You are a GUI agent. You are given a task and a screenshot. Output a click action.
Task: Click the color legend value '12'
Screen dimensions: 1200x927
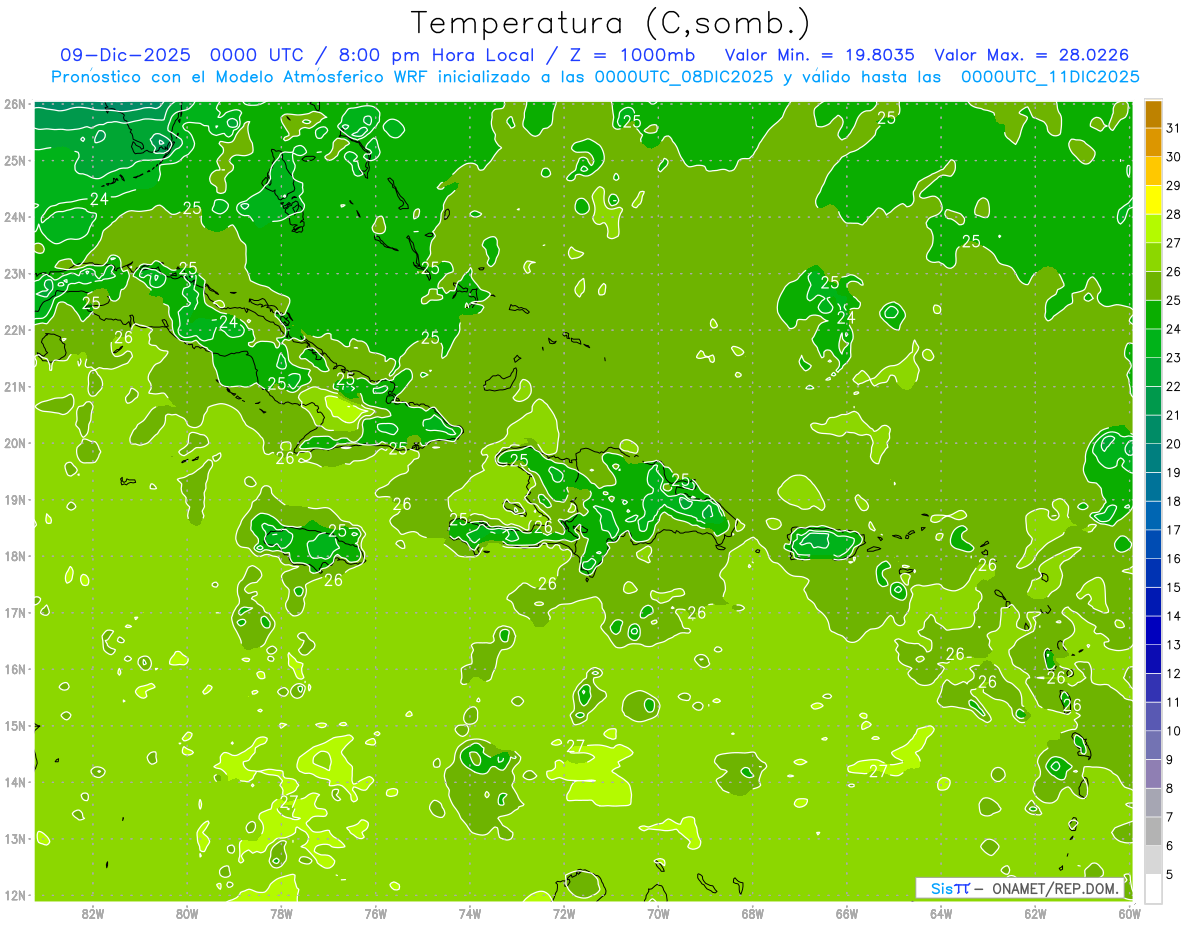click(1174, 674)
